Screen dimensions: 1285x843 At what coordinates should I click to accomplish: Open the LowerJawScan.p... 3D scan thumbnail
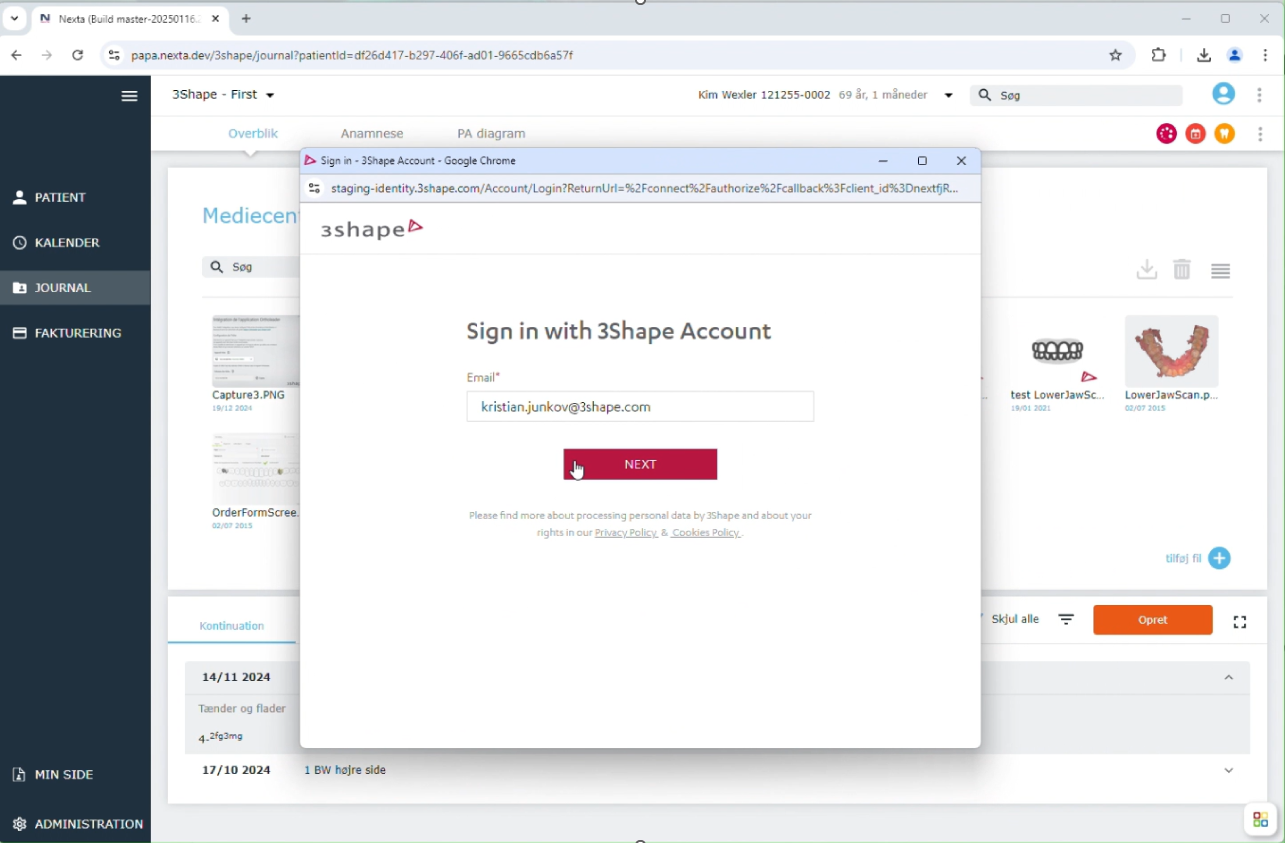point(1171,352)
